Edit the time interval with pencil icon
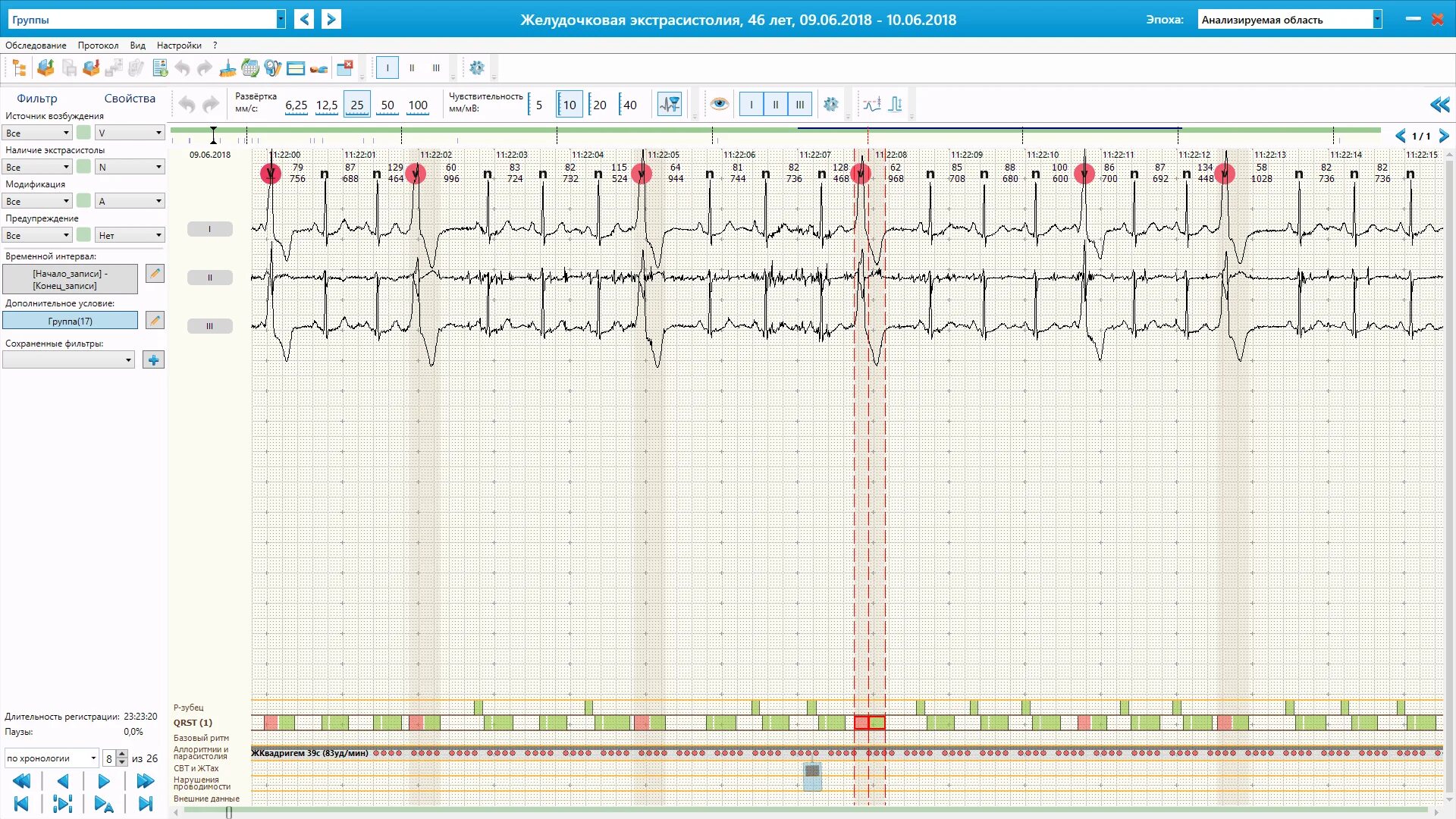Screen dimensions: 1456x819 tap(155, 274)
